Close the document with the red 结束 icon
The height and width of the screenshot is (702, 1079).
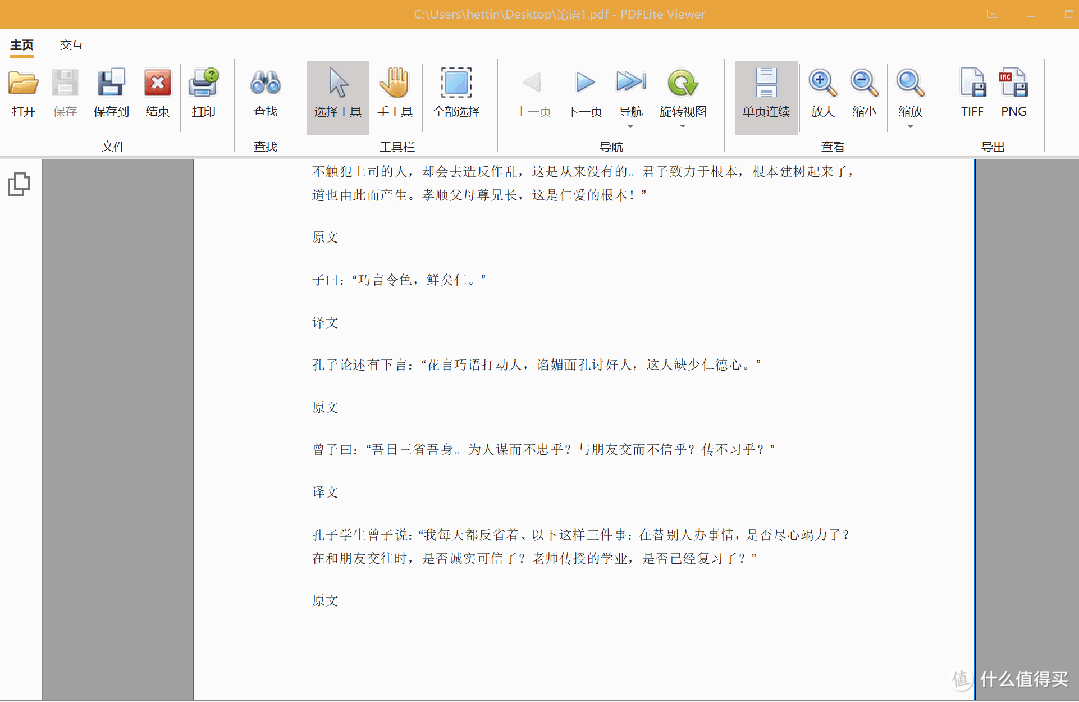158,83
